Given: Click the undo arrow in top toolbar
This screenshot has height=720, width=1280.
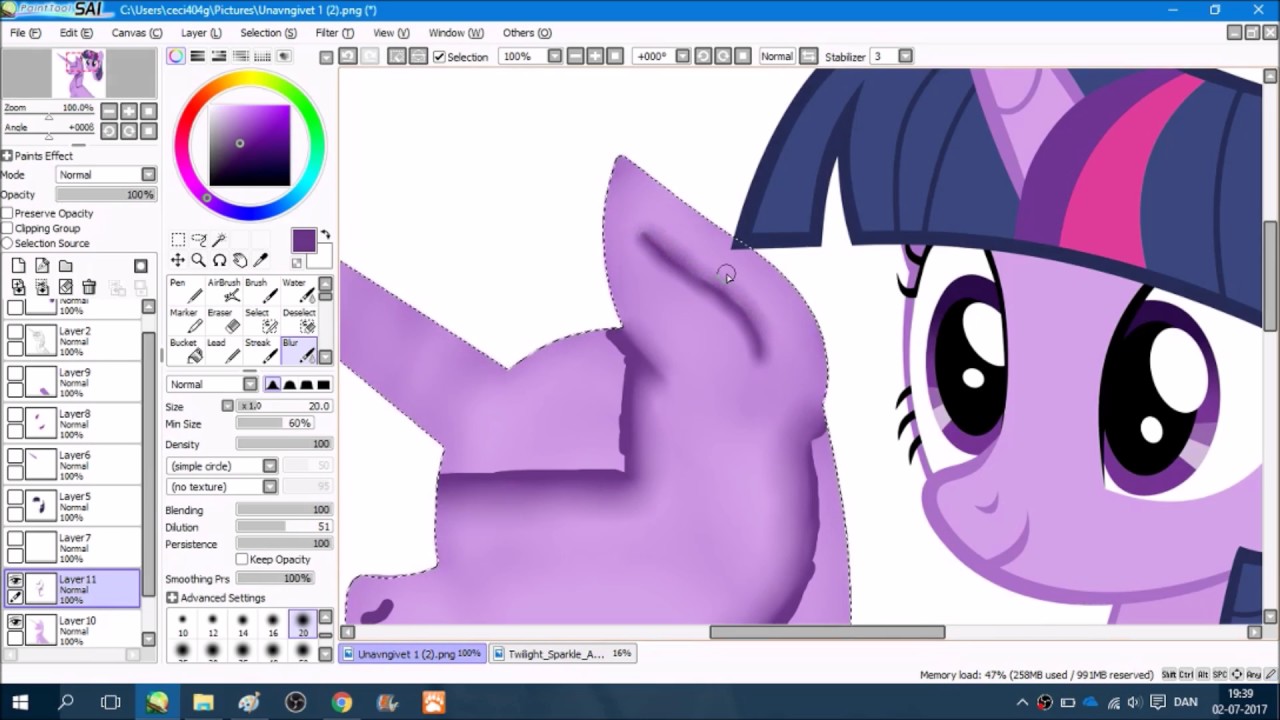Looking at the screenshot, I should tap(348, 56).
